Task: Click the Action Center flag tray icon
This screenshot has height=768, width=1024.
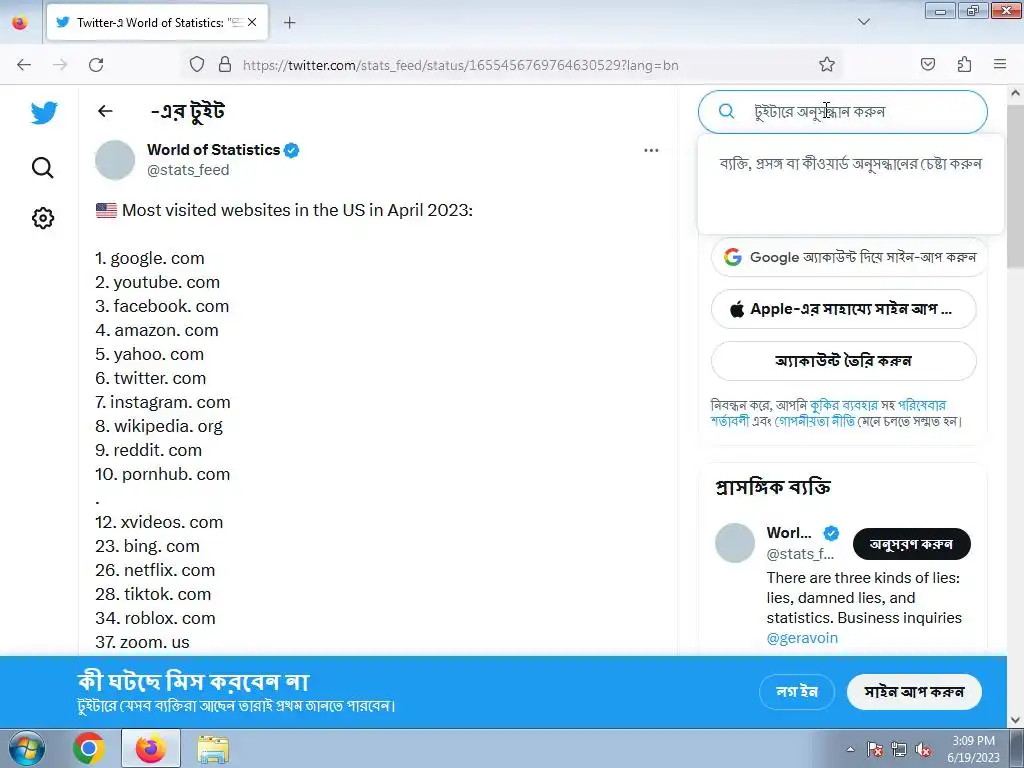Action: pos(875,750)
